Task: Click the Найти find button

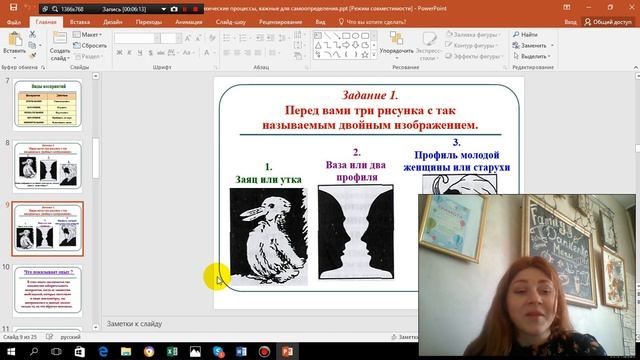Action: [x=525, y=35]
